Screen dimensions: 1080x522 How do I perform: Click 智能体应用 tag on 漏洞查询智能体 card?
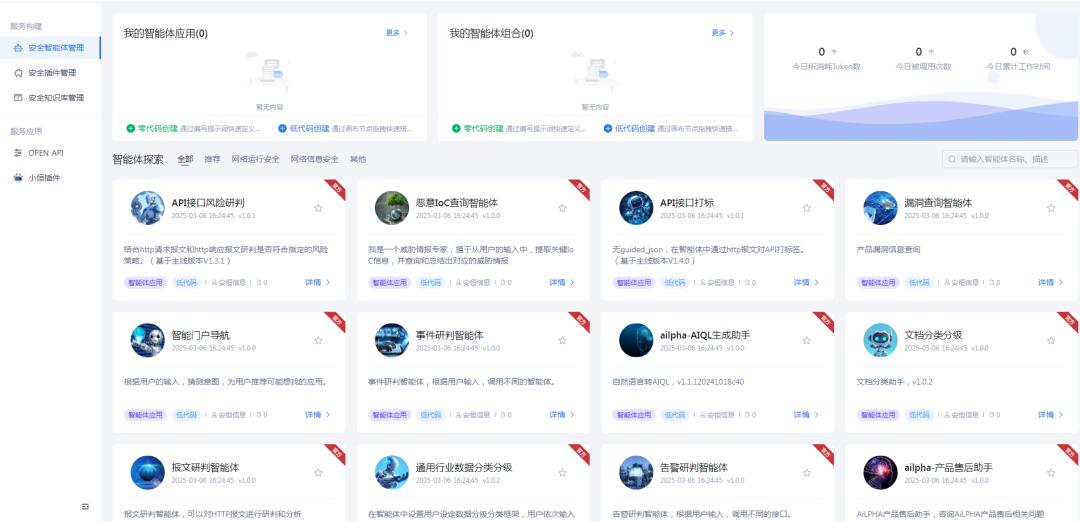[x=878, y=282]
